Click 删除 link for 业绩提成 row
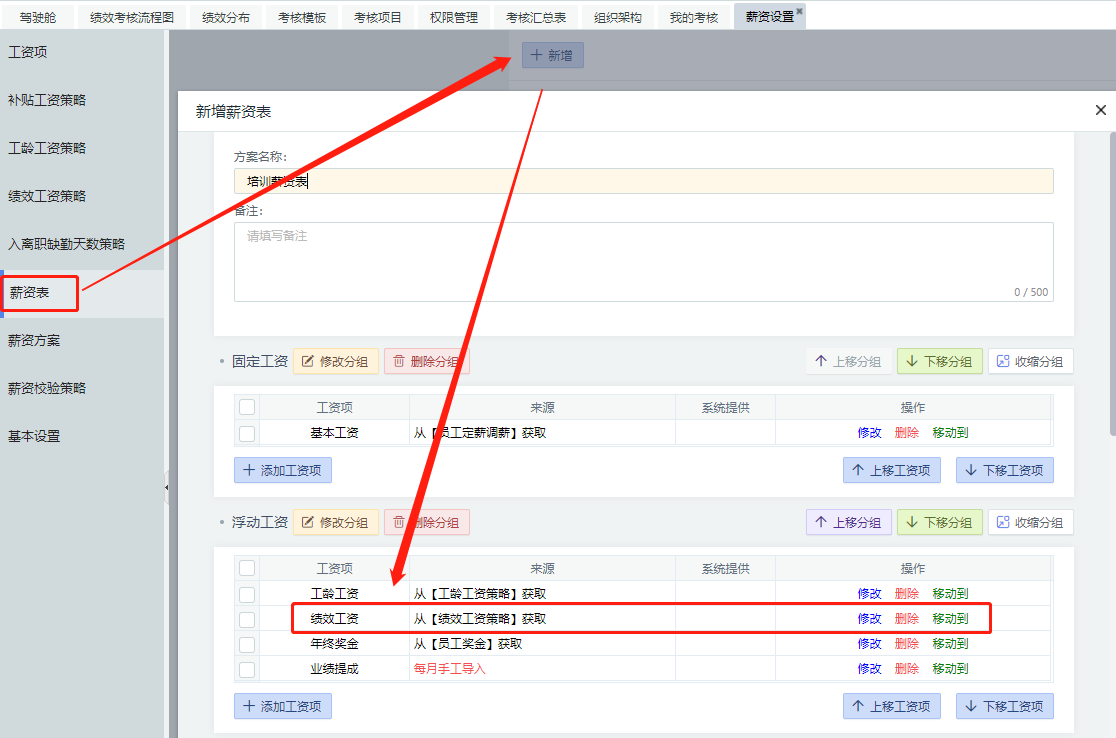This screenshot has height=738, width=1116. 906,669
